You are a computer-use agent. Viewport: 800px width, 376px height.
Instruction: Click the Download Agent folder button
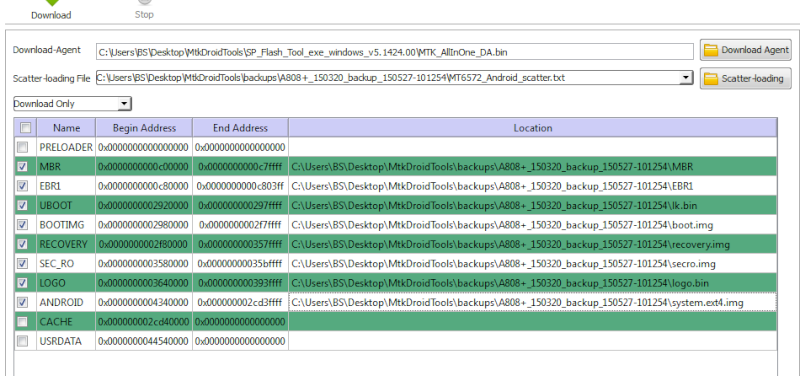[x=746, y=50]
